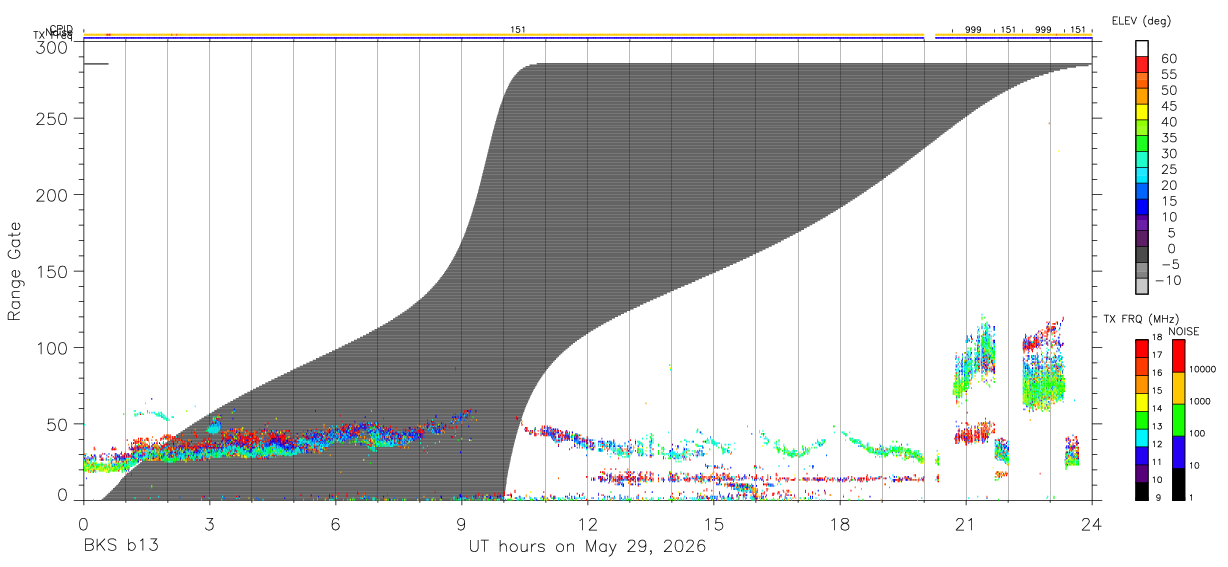Click the 14 label on the TX FRQ scale

coord(1157,408)
